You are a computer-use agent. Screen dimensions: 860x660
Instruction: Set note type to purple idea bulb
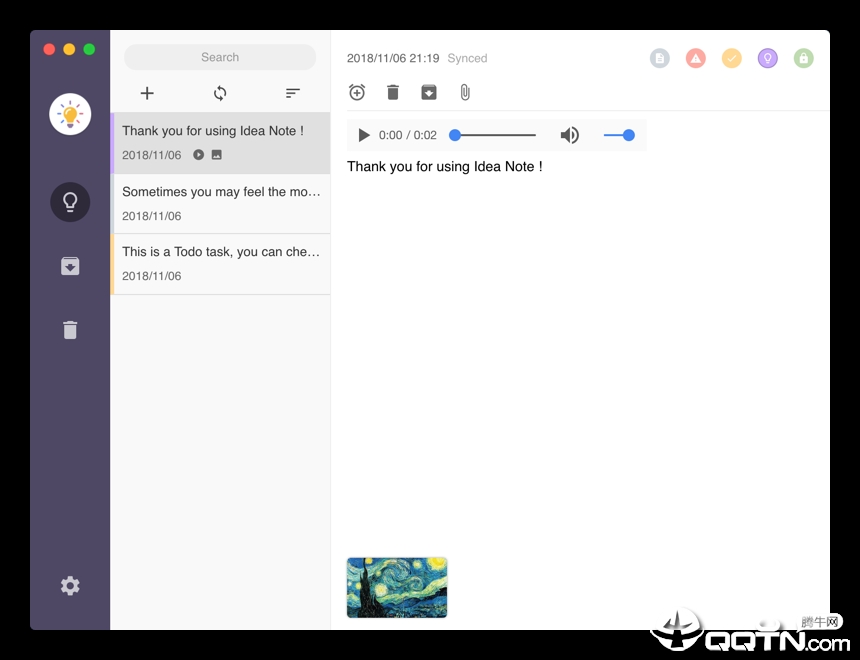[x=768, y=58]
